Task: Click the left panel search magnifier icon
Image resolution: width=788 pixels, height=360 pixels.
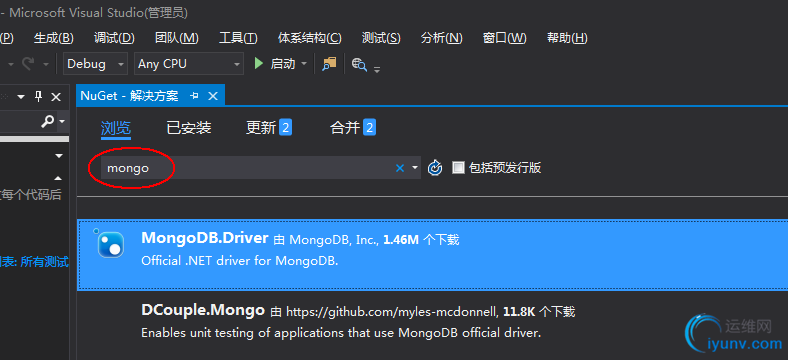Action: tap(48, 121)
